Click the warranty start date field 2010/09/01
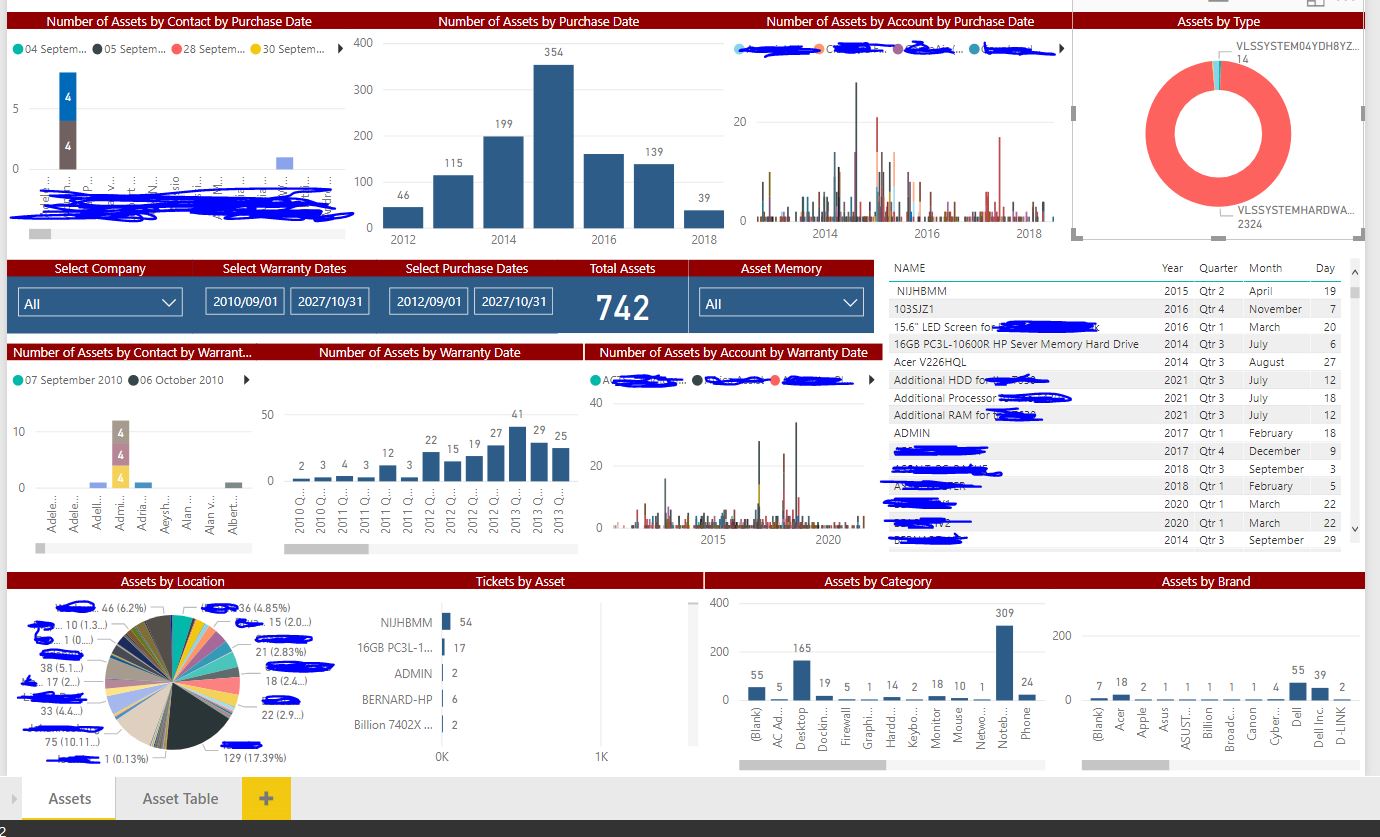Image resolution: width=1380 pixels, height=837 pixels. pyautogui.click(x=245, y=302)
